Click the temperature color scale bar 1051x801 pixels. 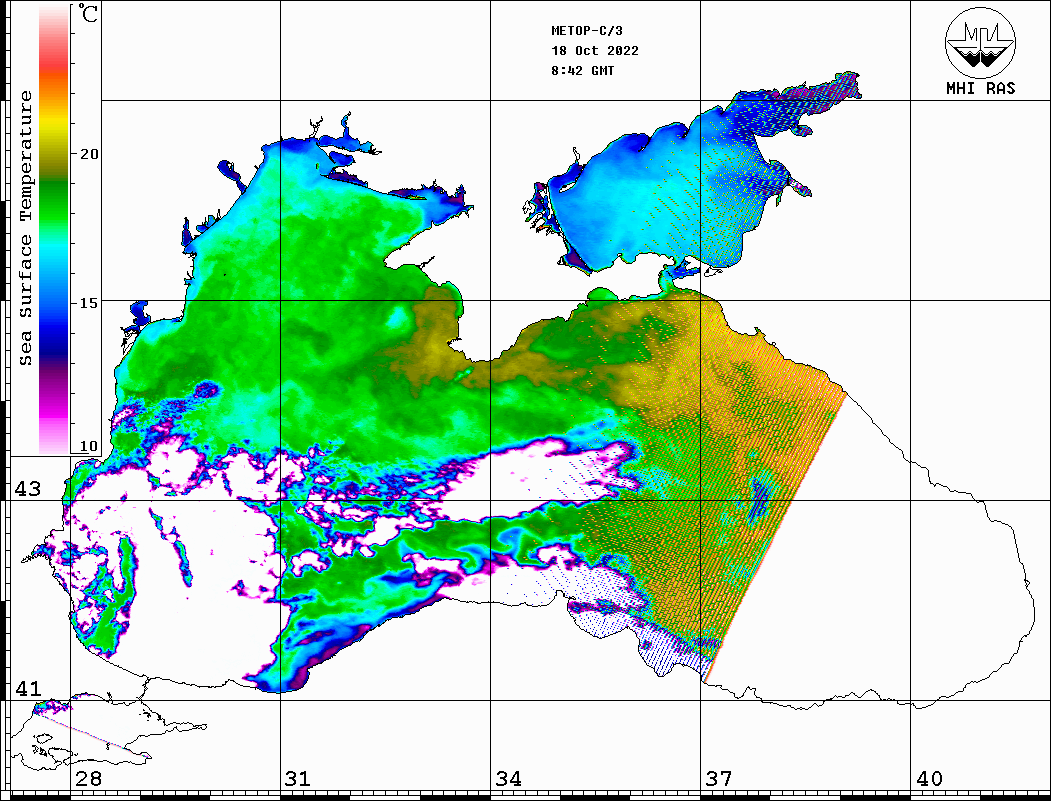click(x=54, y=230)
